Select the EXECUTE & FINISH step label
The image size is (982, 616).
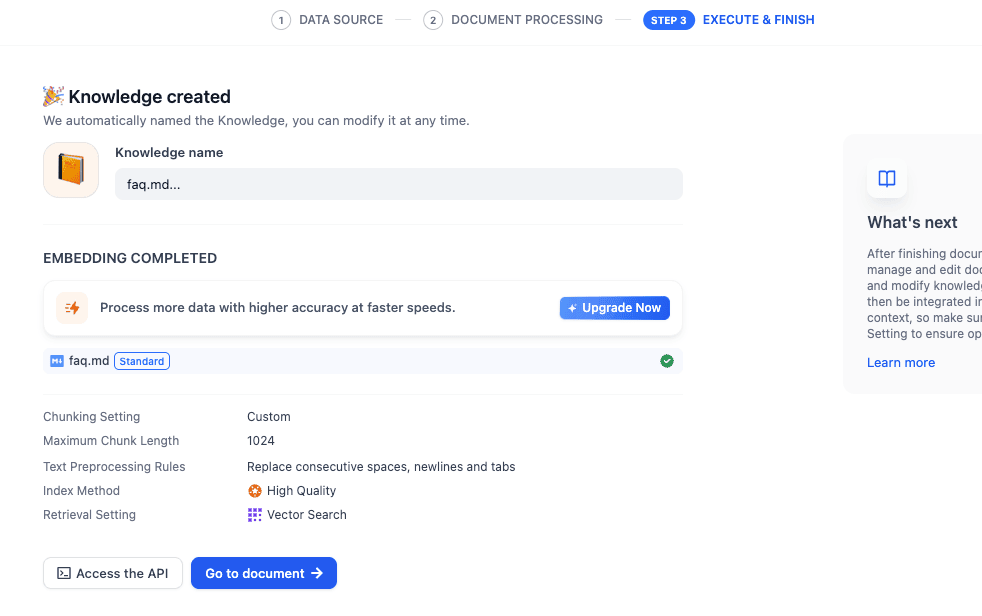click(758, 19)
